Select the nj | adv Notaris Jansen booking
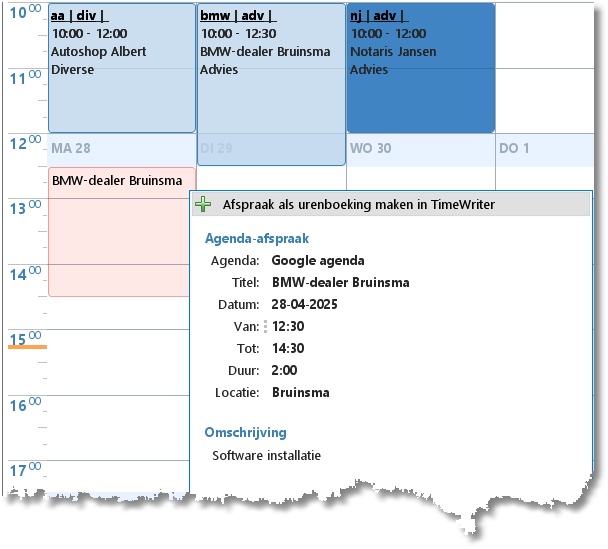This screenshot has width=608, height=549. pos(421,68)
